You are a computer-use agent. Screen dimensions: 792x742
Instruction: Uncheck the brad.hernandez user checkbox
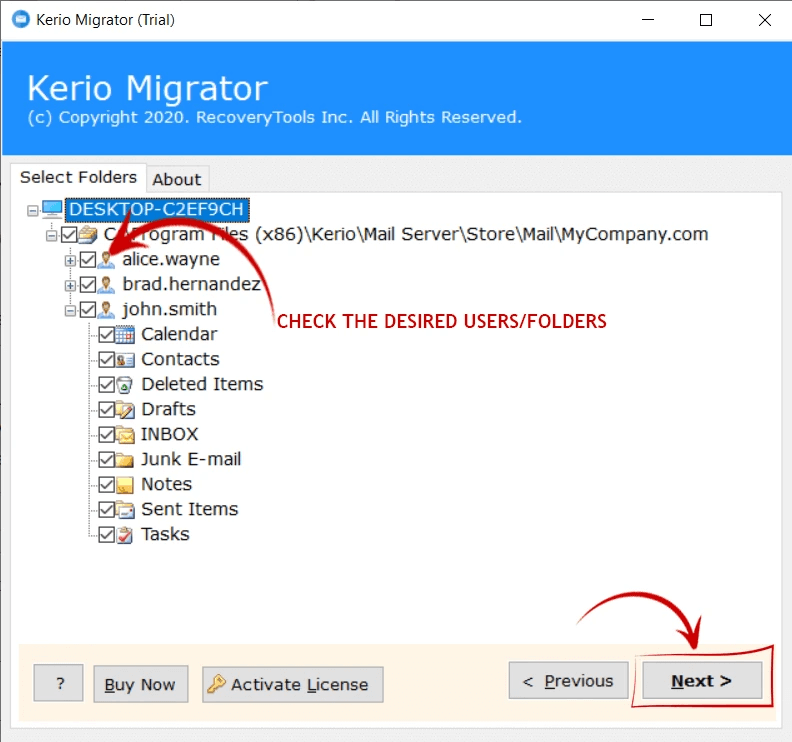click(88, 284)
